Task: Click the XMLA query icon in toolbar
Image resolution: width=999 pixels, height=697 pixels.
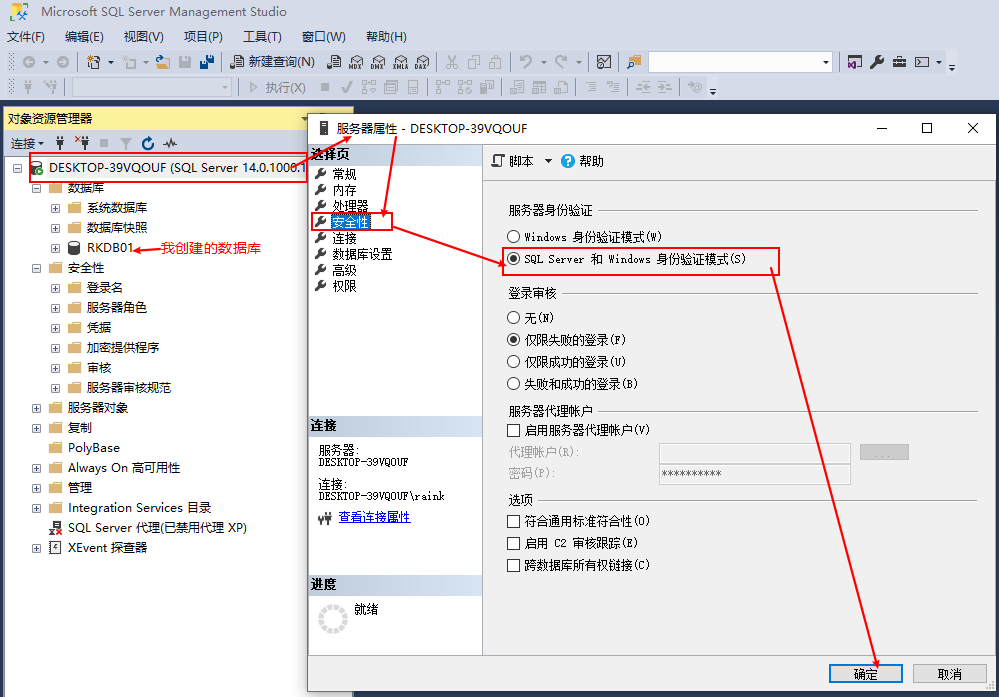Action: 400,62
